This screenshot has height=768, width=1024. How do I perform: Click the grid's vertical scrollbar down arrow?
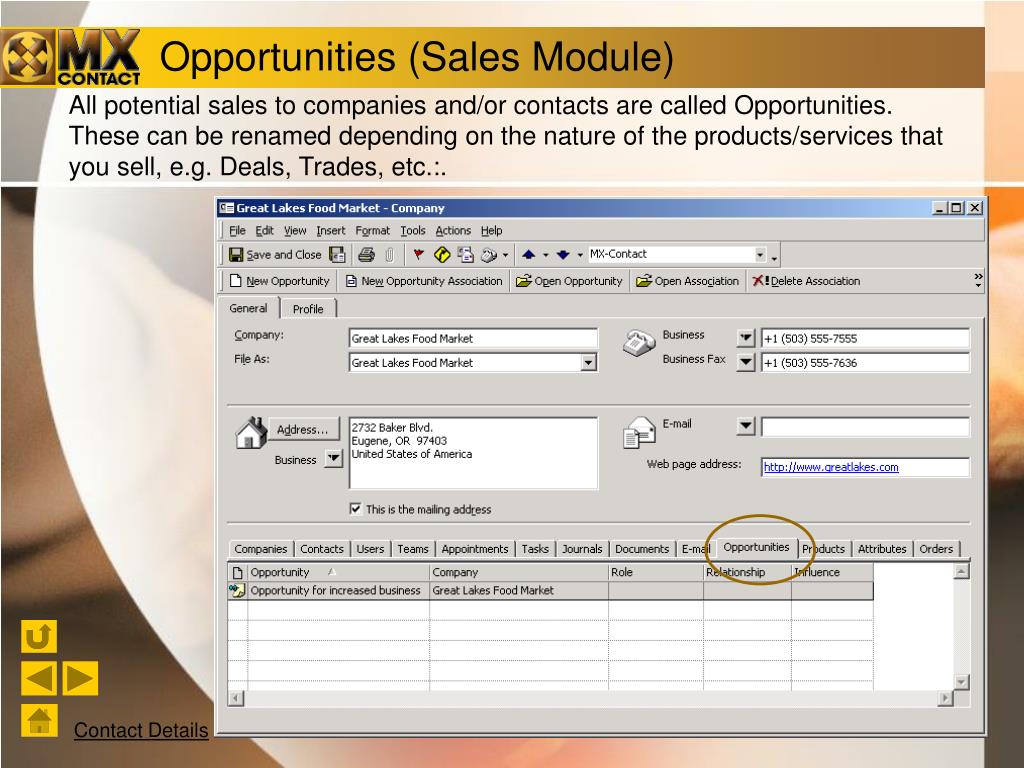click(x=961, y=682)
